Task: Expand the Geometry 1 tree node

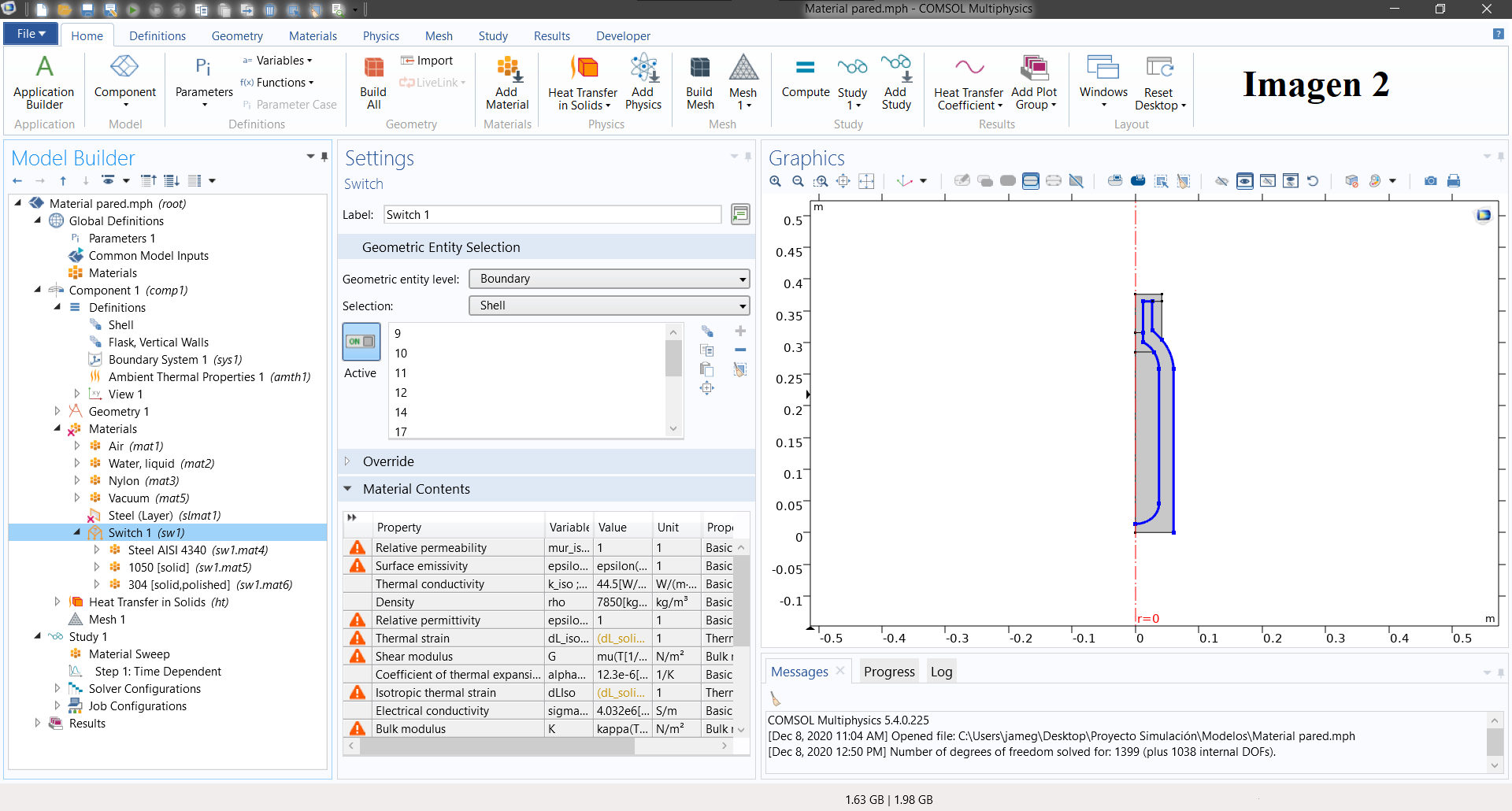Action: [57, 411]
